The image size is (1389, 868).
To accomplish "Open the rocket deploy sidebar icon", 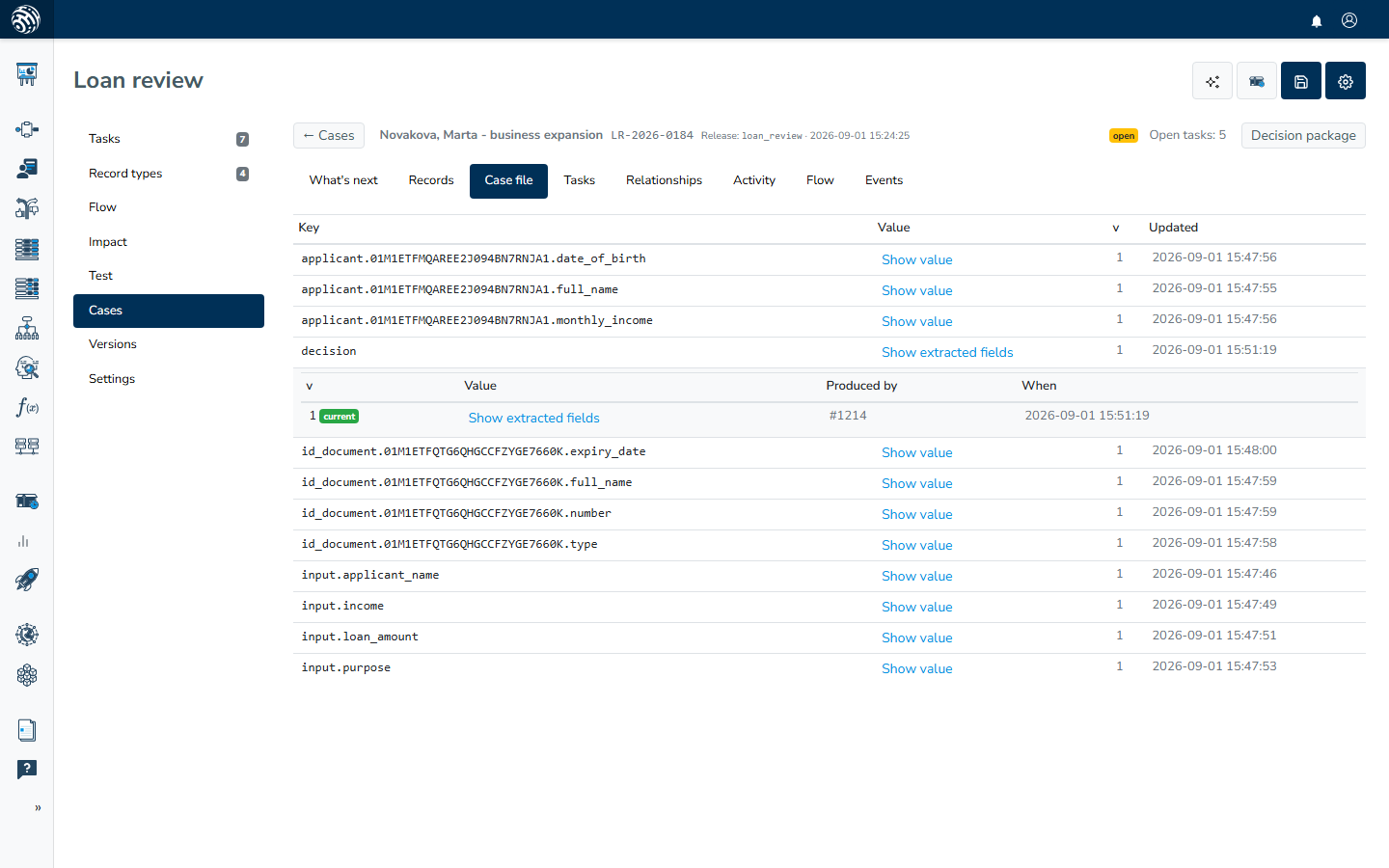I will click(x=27, y=580).
